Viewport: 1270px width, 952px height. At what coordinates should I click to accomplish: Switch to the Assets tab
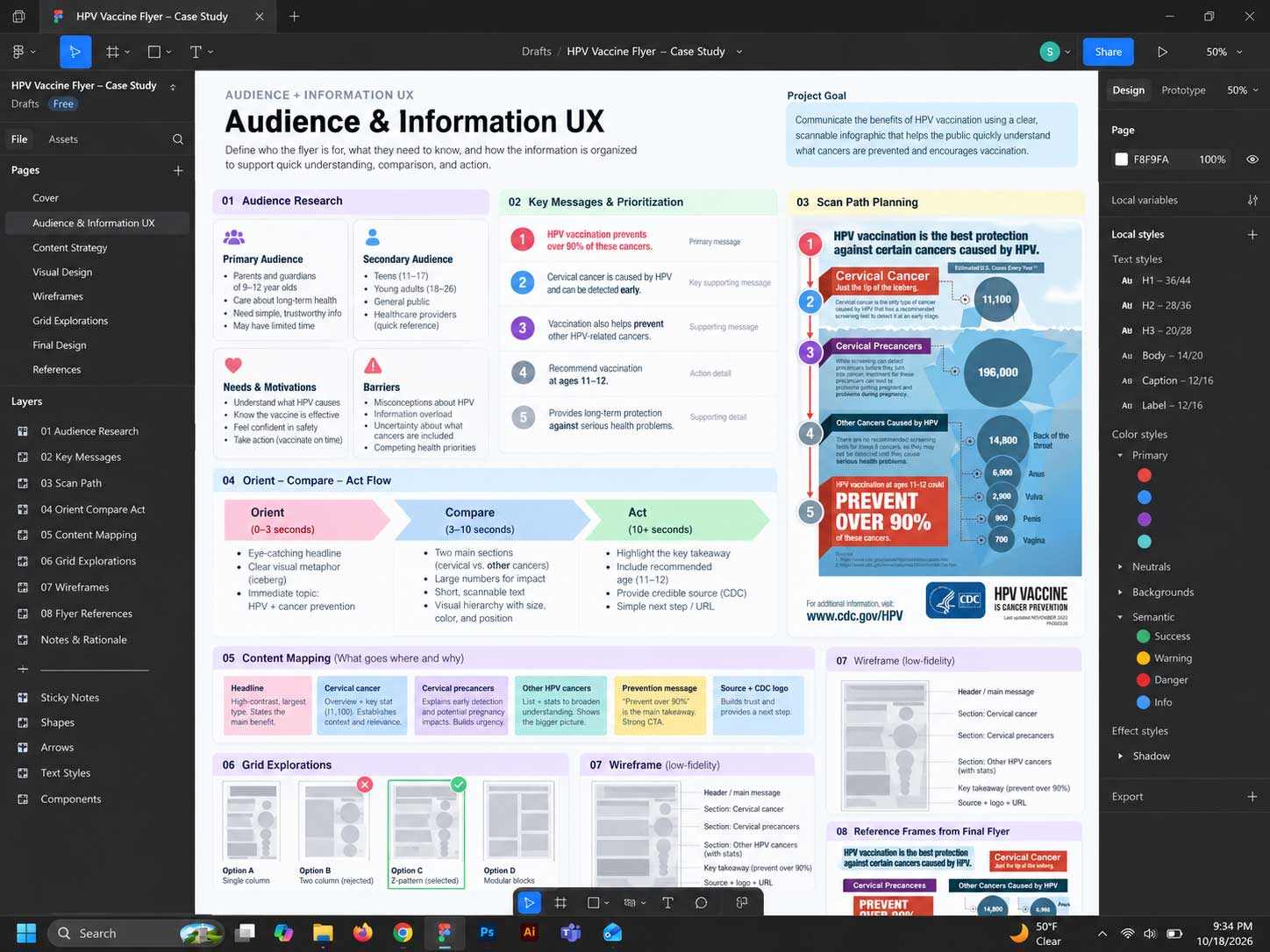[x=63, y=139]
